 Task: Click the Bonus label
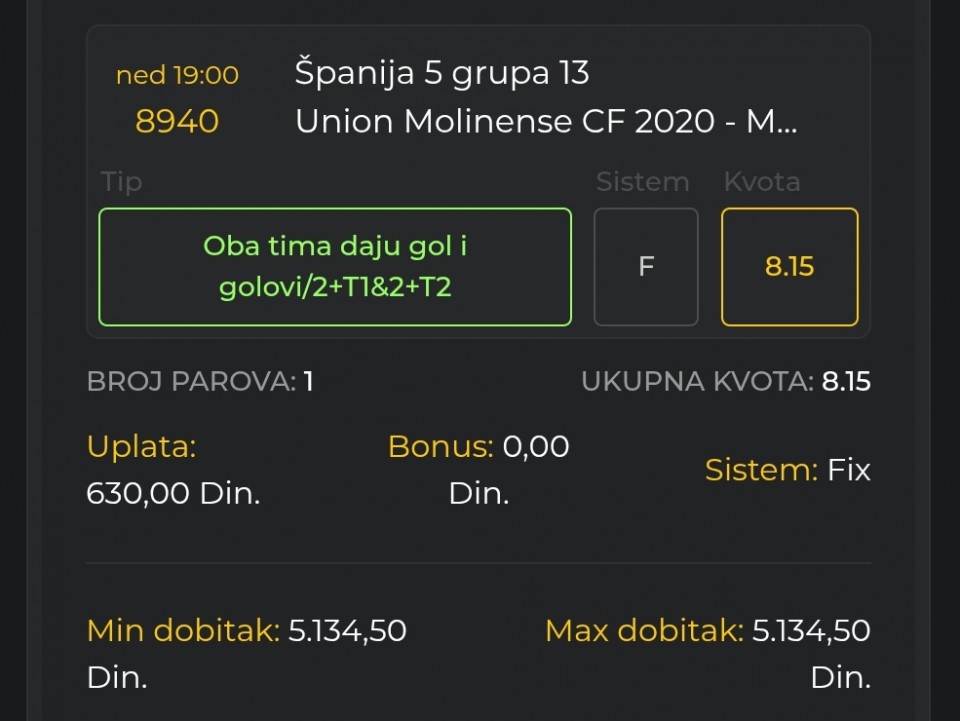point(441,446)
